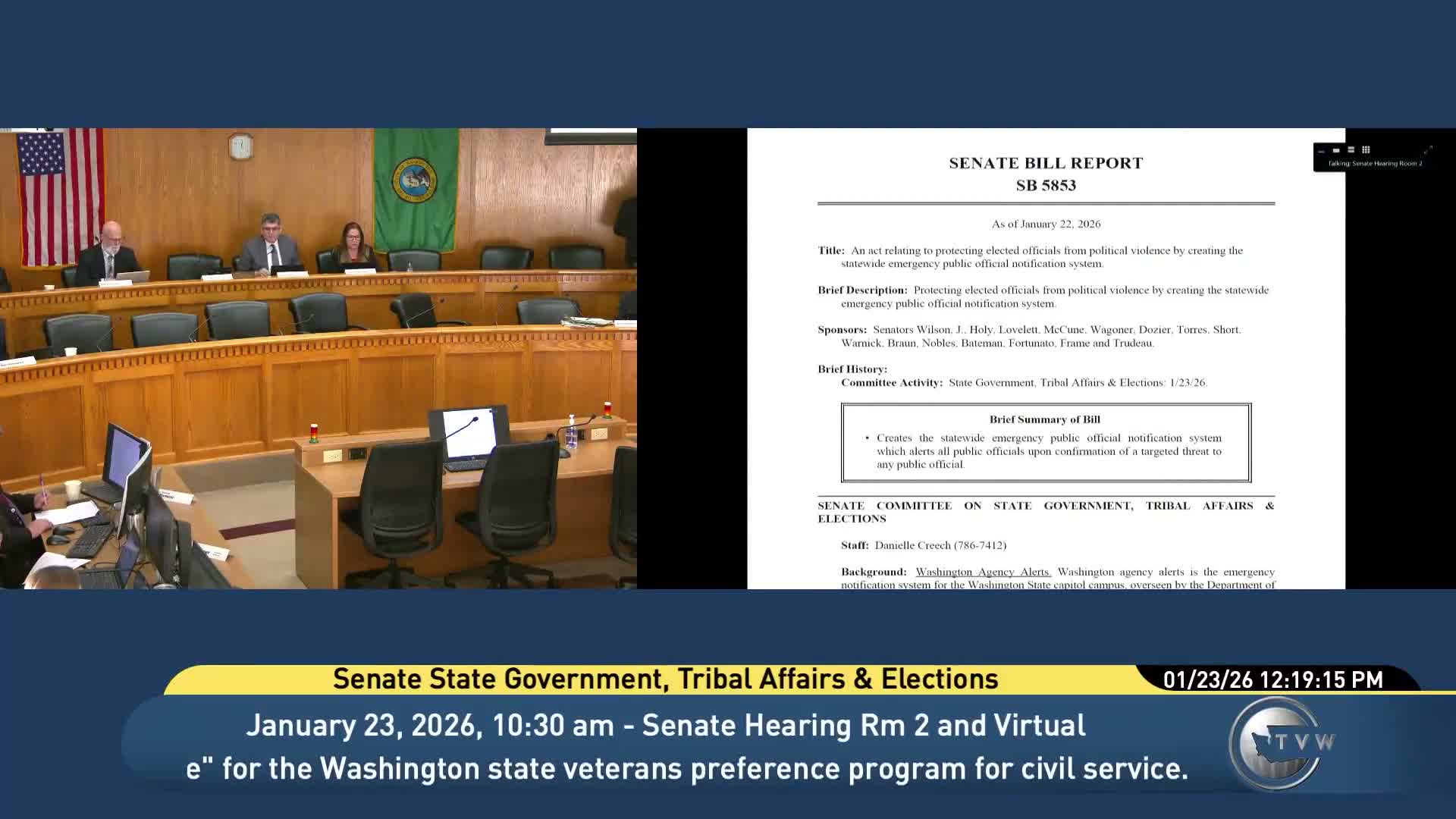Select the speaker thumbnail panel
The width and height of the screenshot is (1456, 819).
pos(1335,150)
